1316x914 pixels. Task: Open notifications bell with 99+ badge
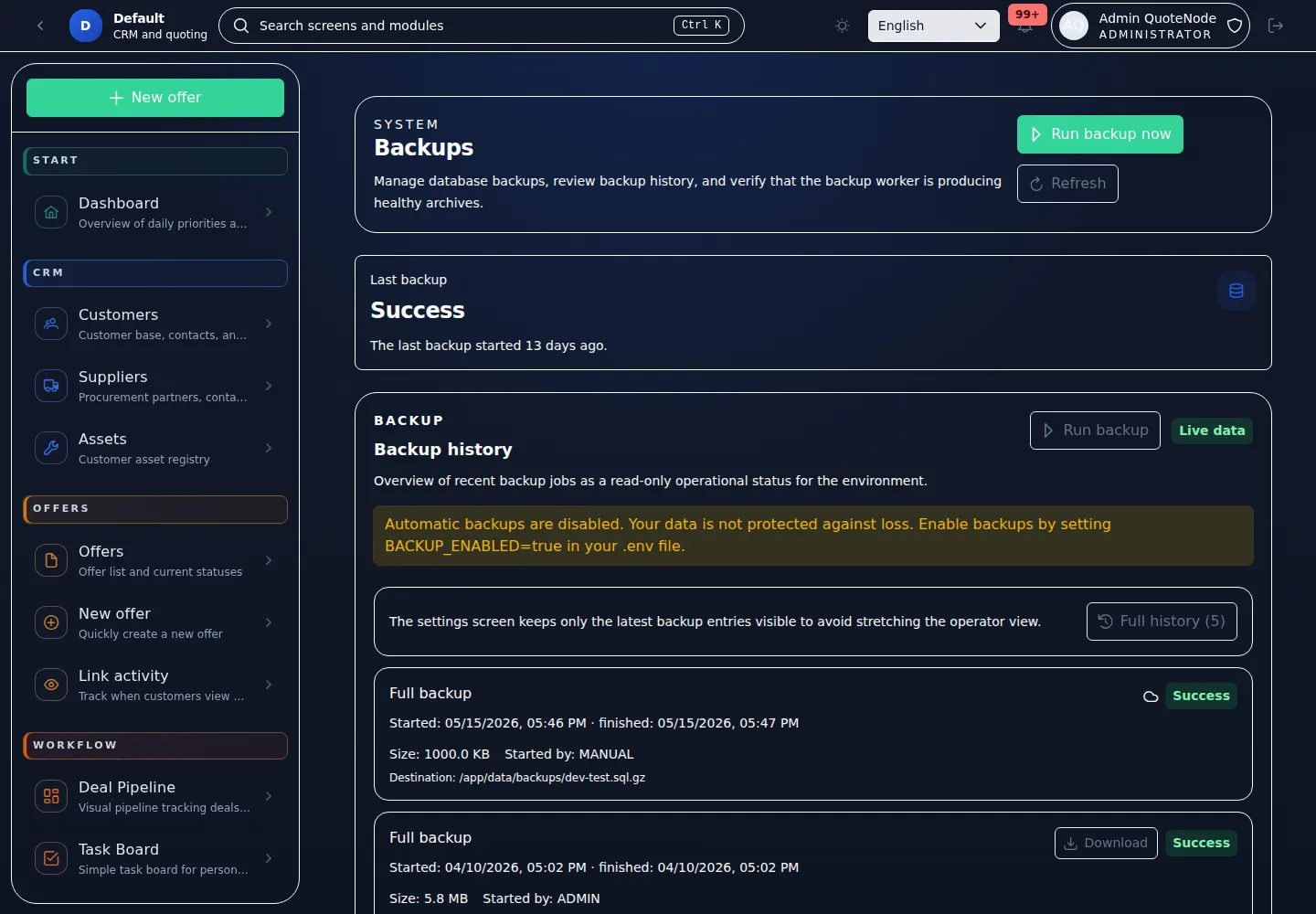pos(1025,25)
